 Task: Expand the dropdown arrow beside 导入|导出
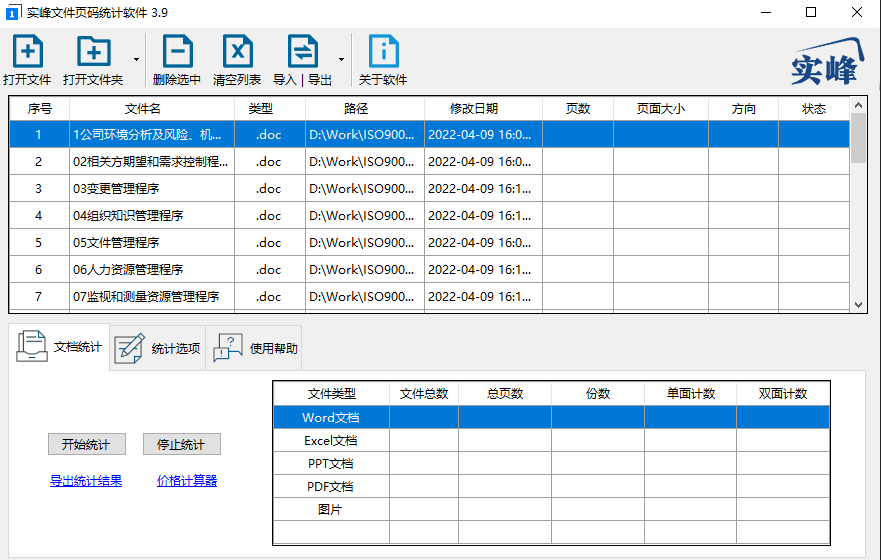(341, 60)
